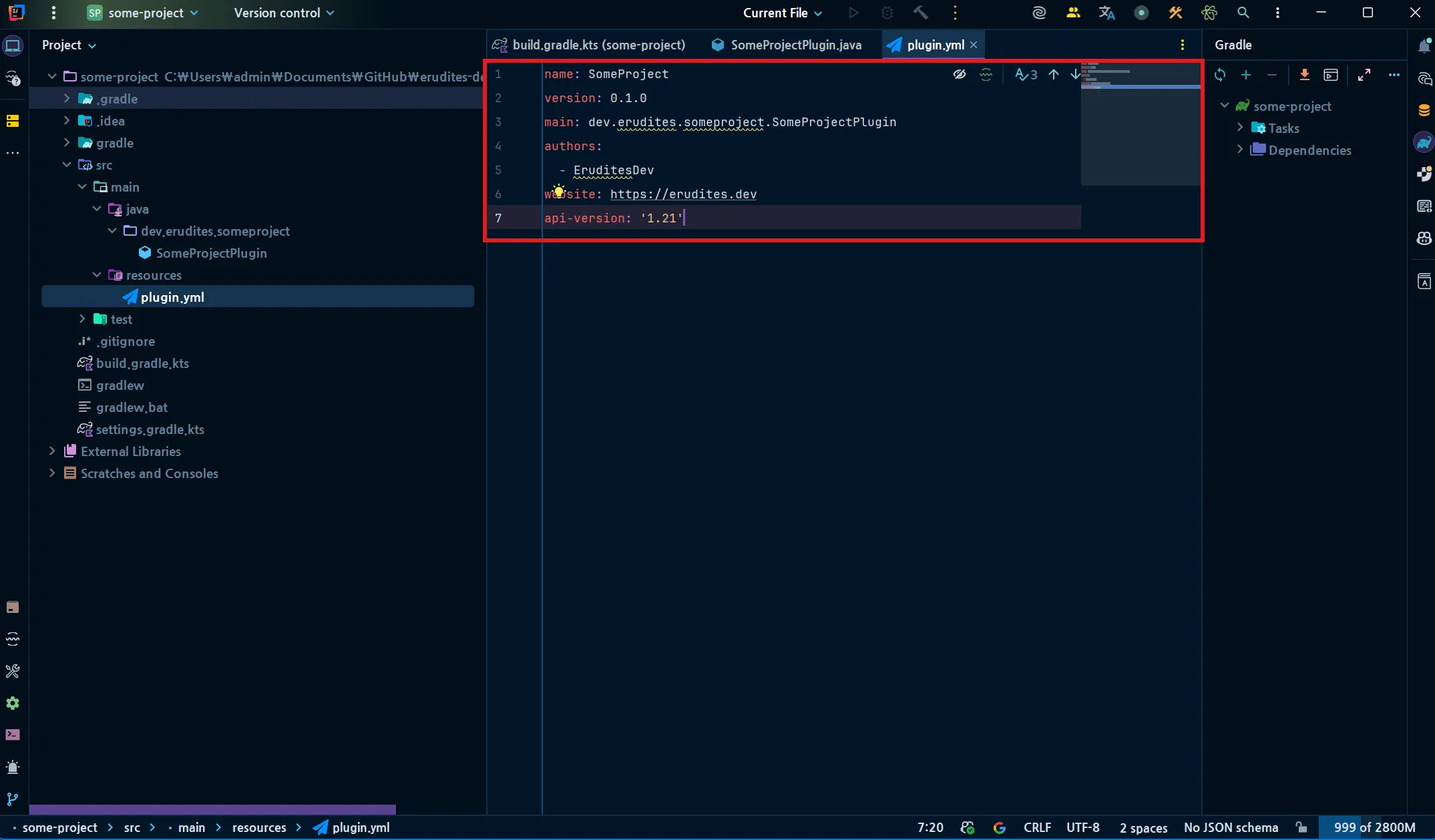The height and width of the screenshot is (840, 1435).
Task: Start debugging with the bug icon
Action: click(x=887, y=13)
